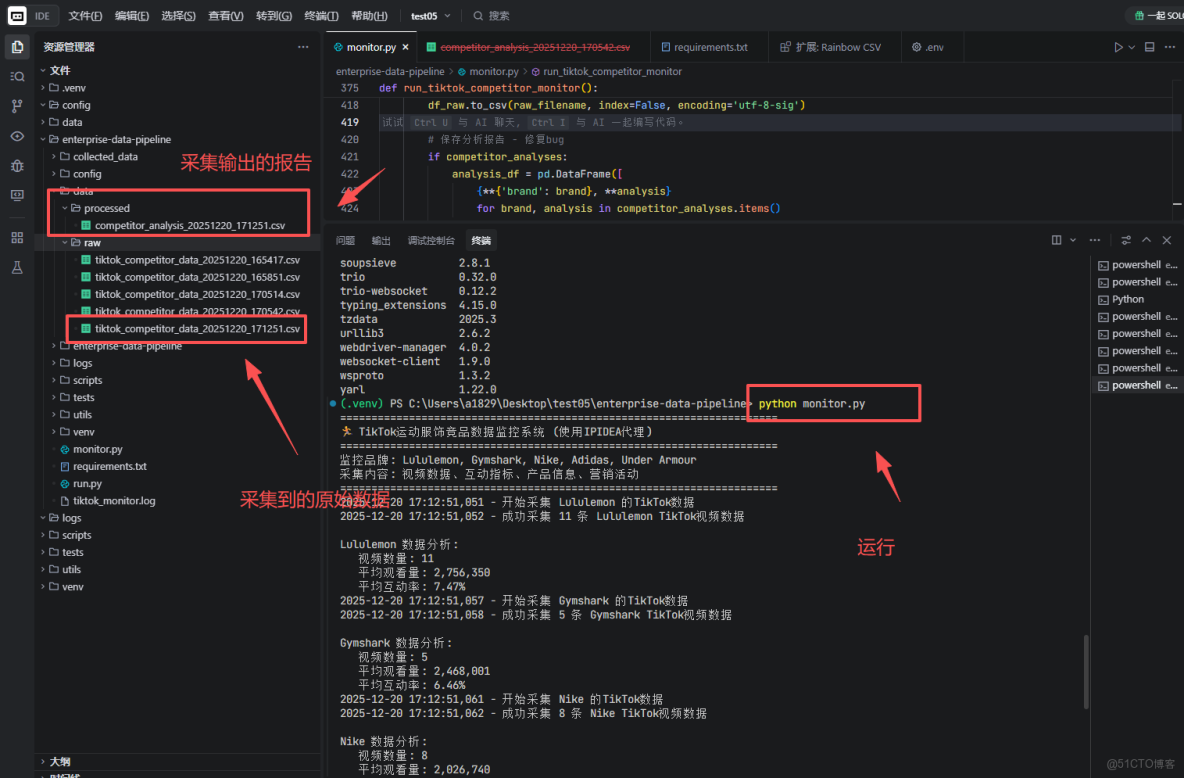The image size is (1184, 778).
Task: Open the 转到(G) menu
Action: pyautogui.click(x=274, y=15)
